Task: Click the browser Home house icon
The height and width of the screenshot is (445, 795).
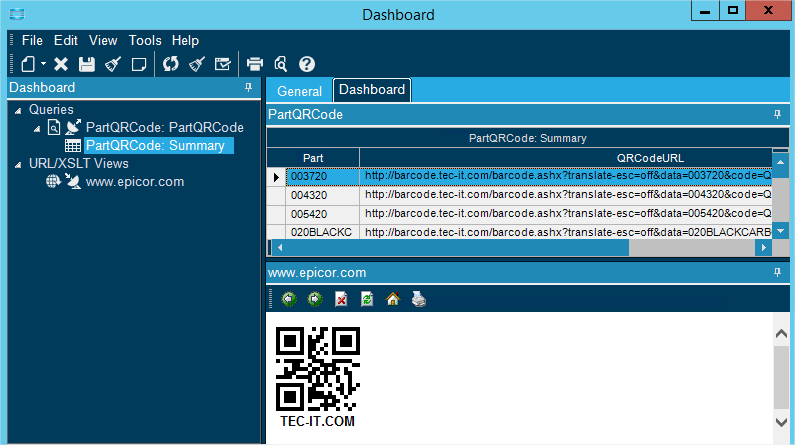Action: tap(393, 300)
